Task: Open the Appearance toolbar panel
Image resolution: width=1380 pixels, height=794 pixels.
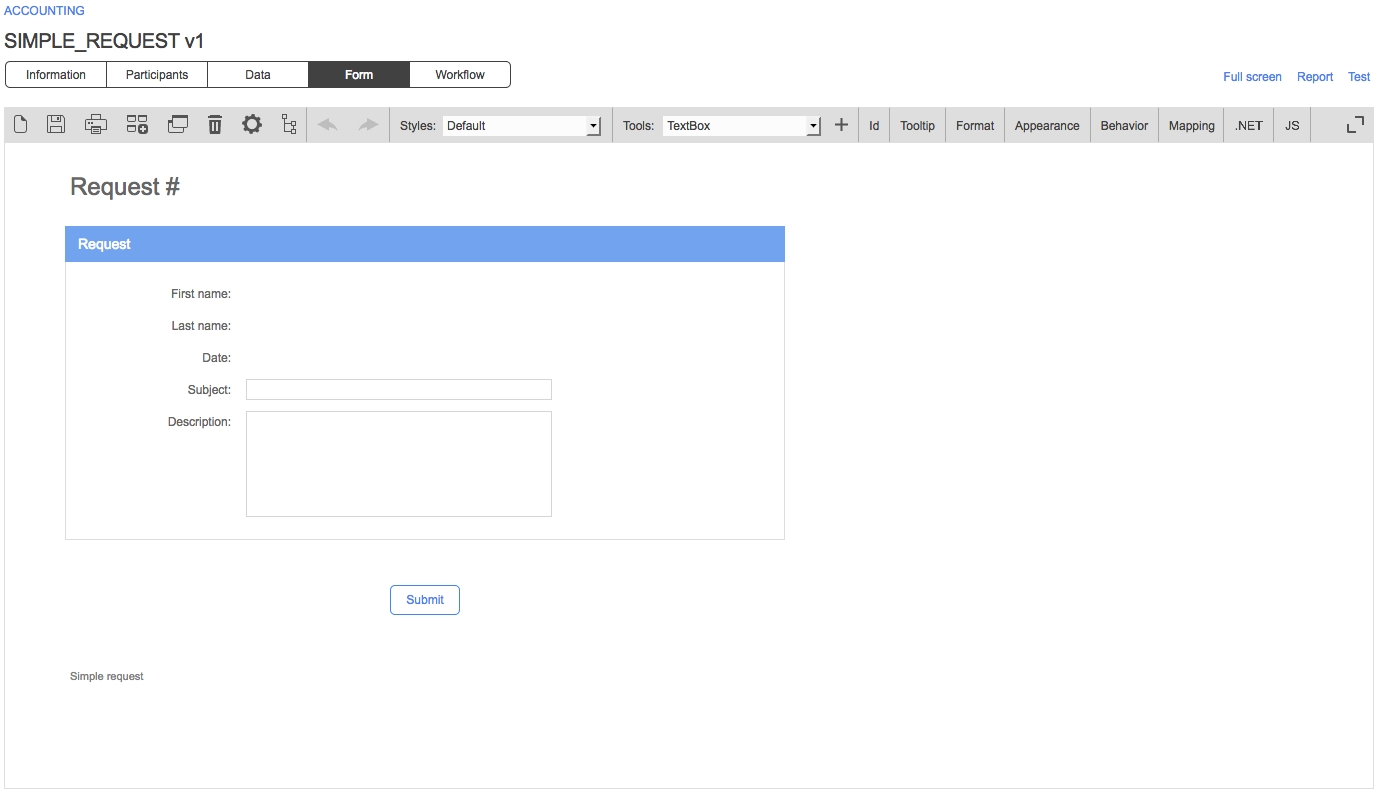Action: tap(1047, 126)
